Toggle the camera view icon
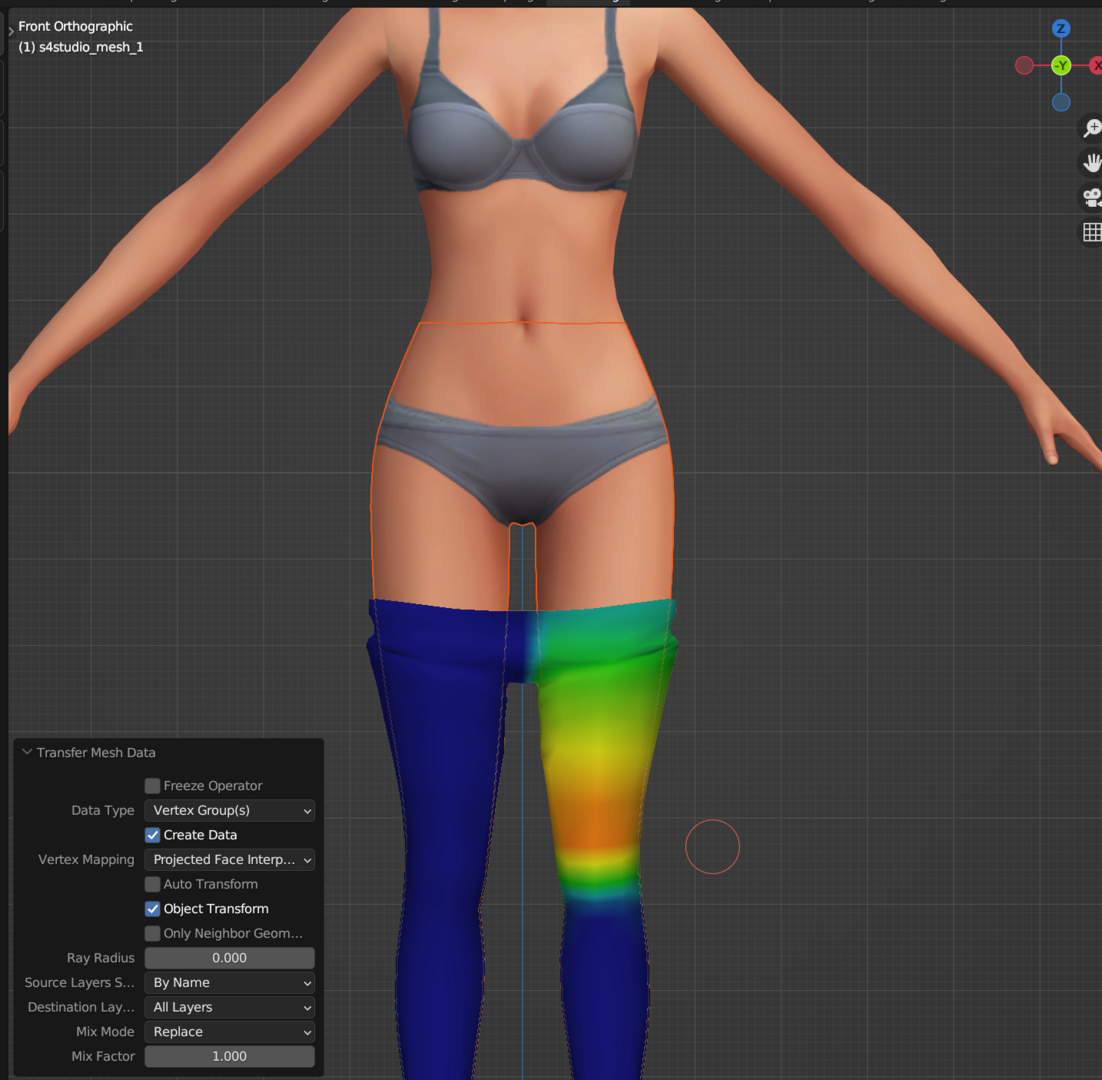The height and width of the screenshot is (1080, 1102). click(x=1091, y=197)
